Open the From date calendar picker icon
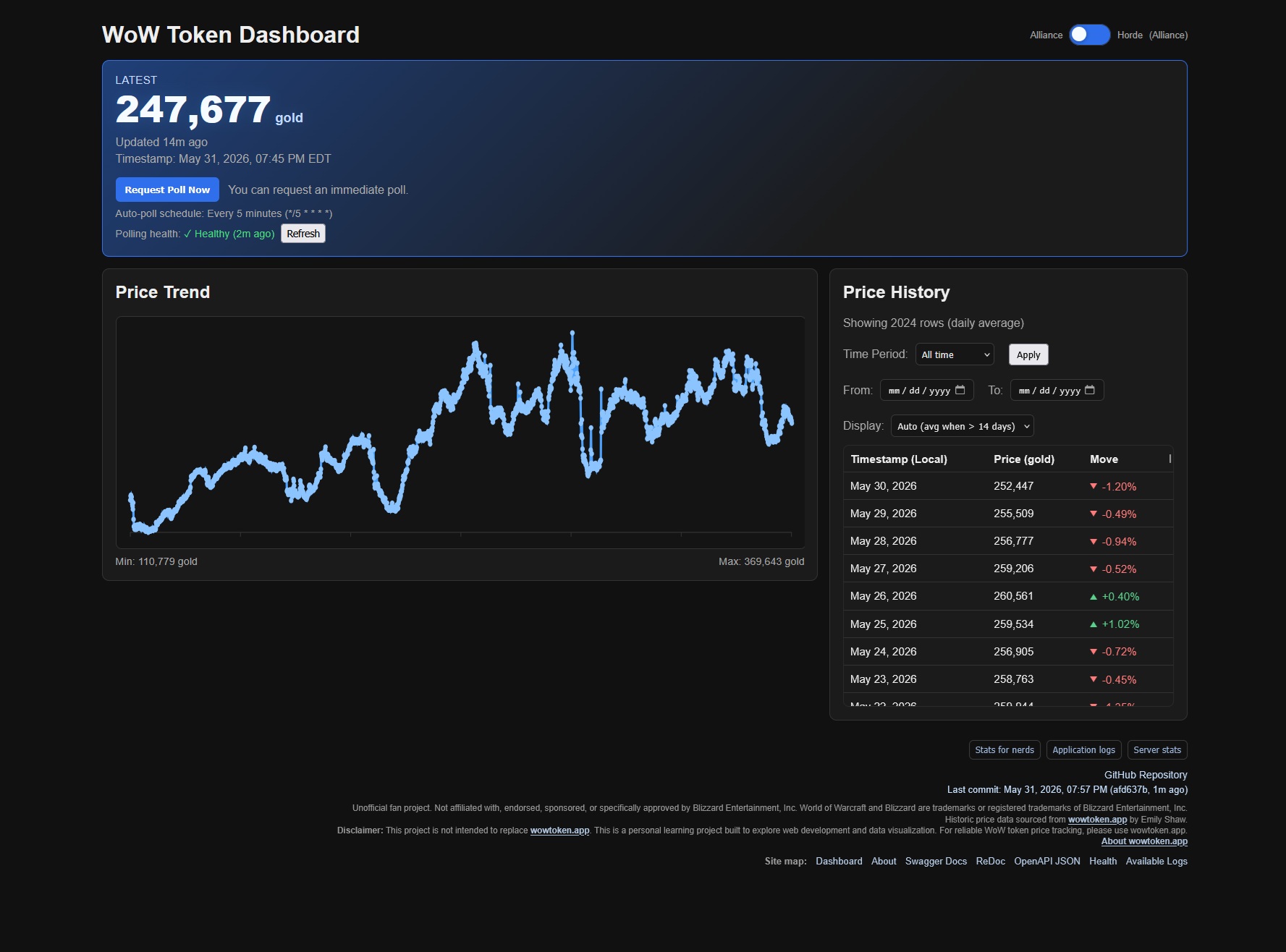This screenshot has height=952, width=1286. (x=960, y=390)
